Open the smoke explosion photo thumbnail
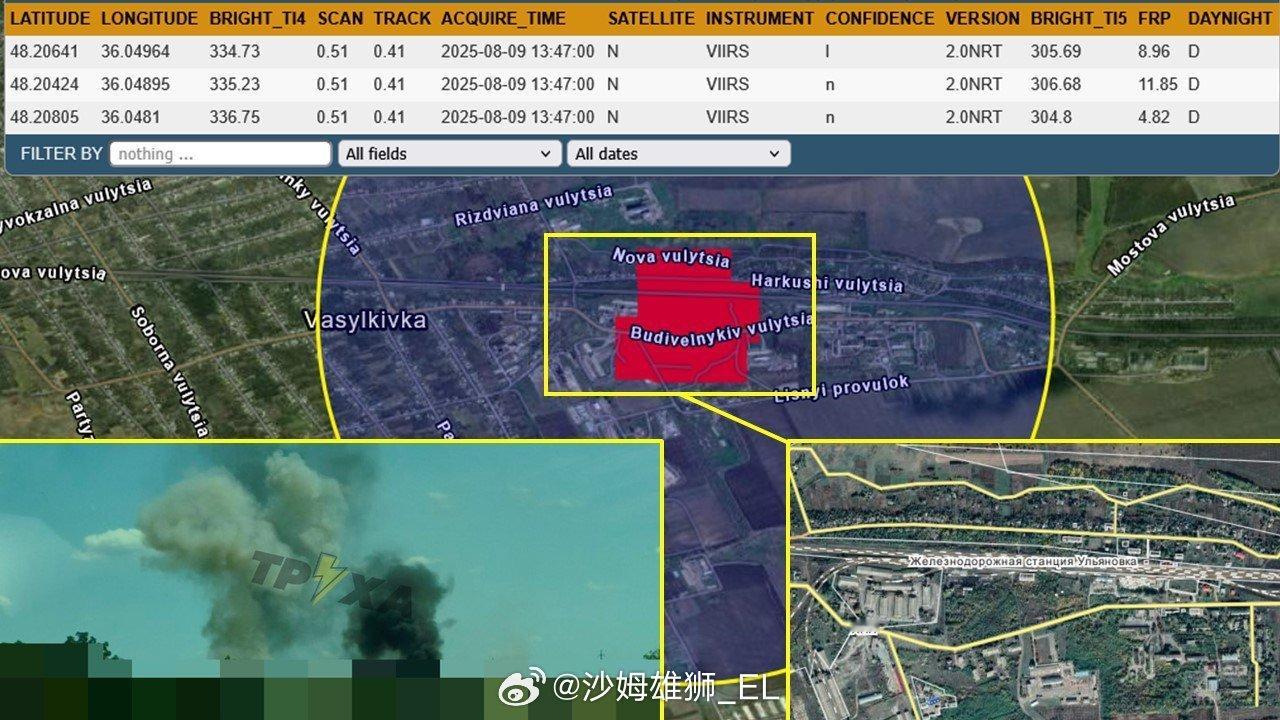Image resolution: width=1280 pixels, height=720 pixels. tap(331, 580)
